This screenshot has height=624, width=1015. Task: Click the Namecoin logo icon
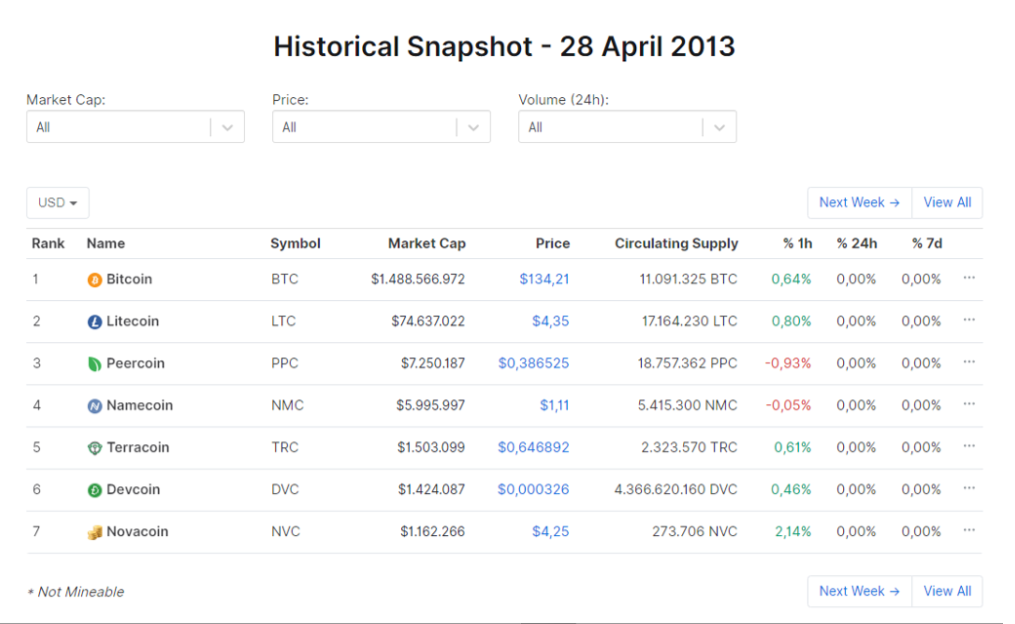coord(95,406)
